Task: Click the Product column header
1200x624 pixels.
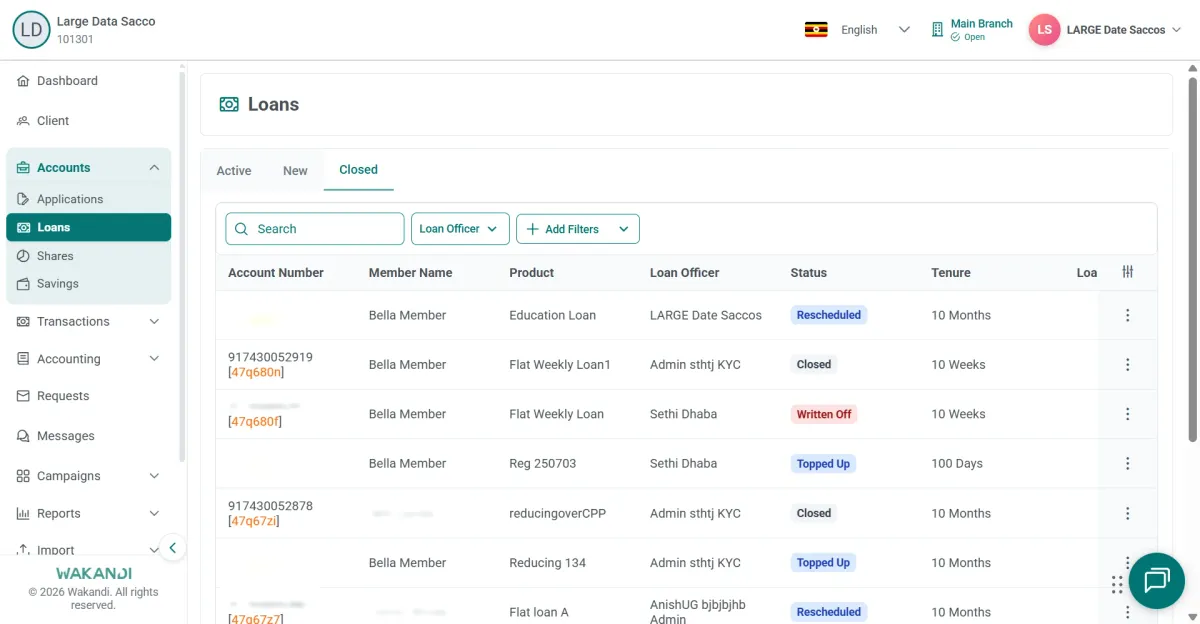Action: click(x=532, y=273)
